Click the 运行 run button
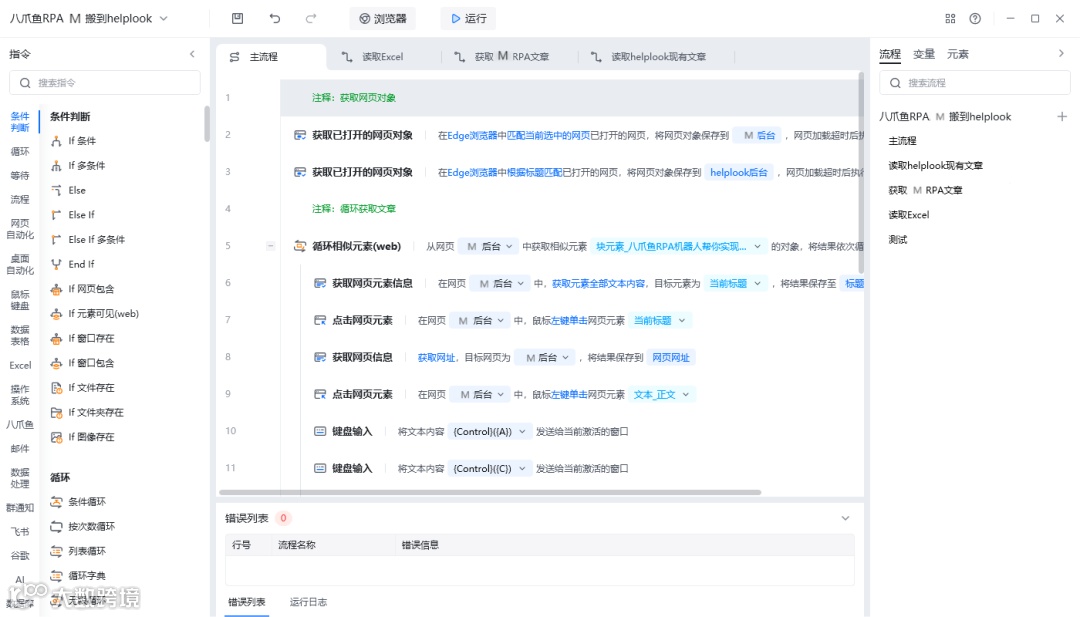 (x=467, y=17)
